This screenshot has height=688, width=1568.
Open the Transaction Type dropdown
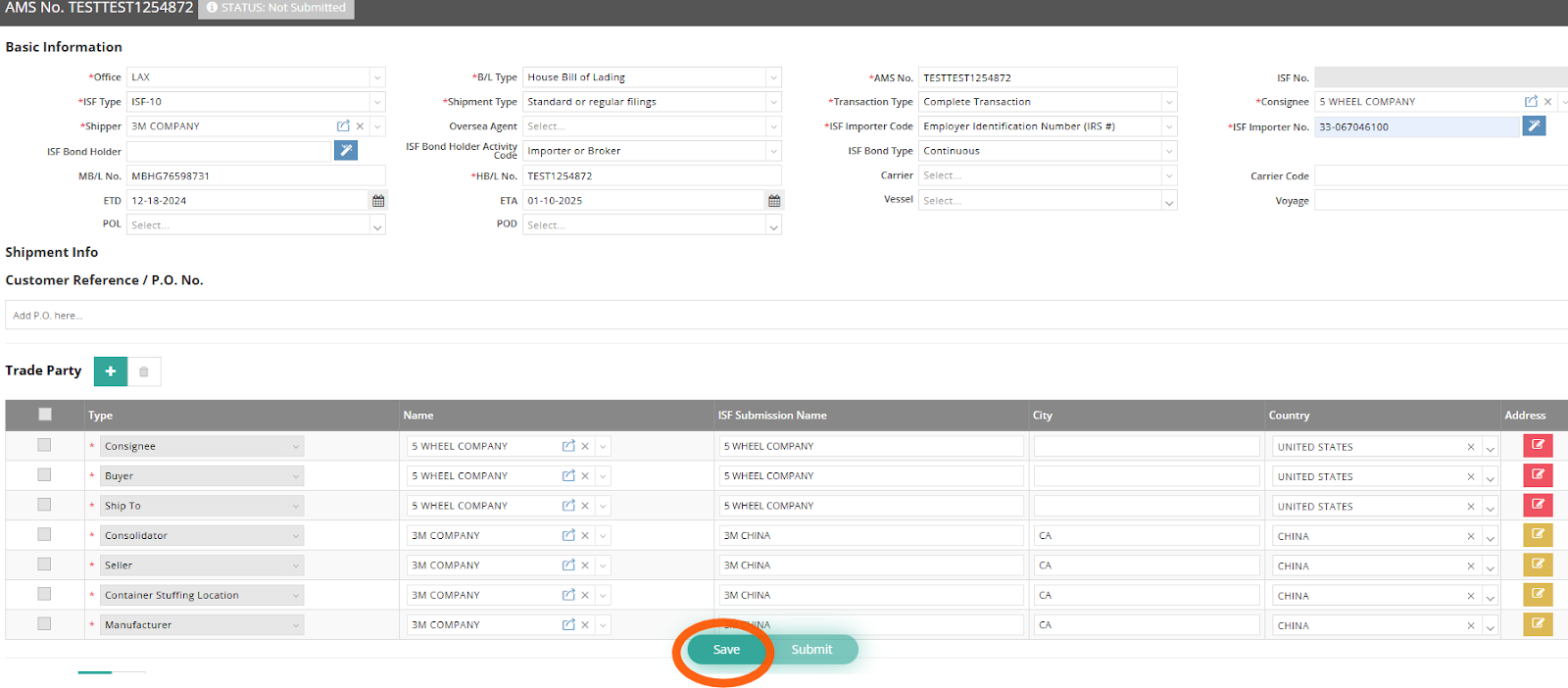(1168, 102)
